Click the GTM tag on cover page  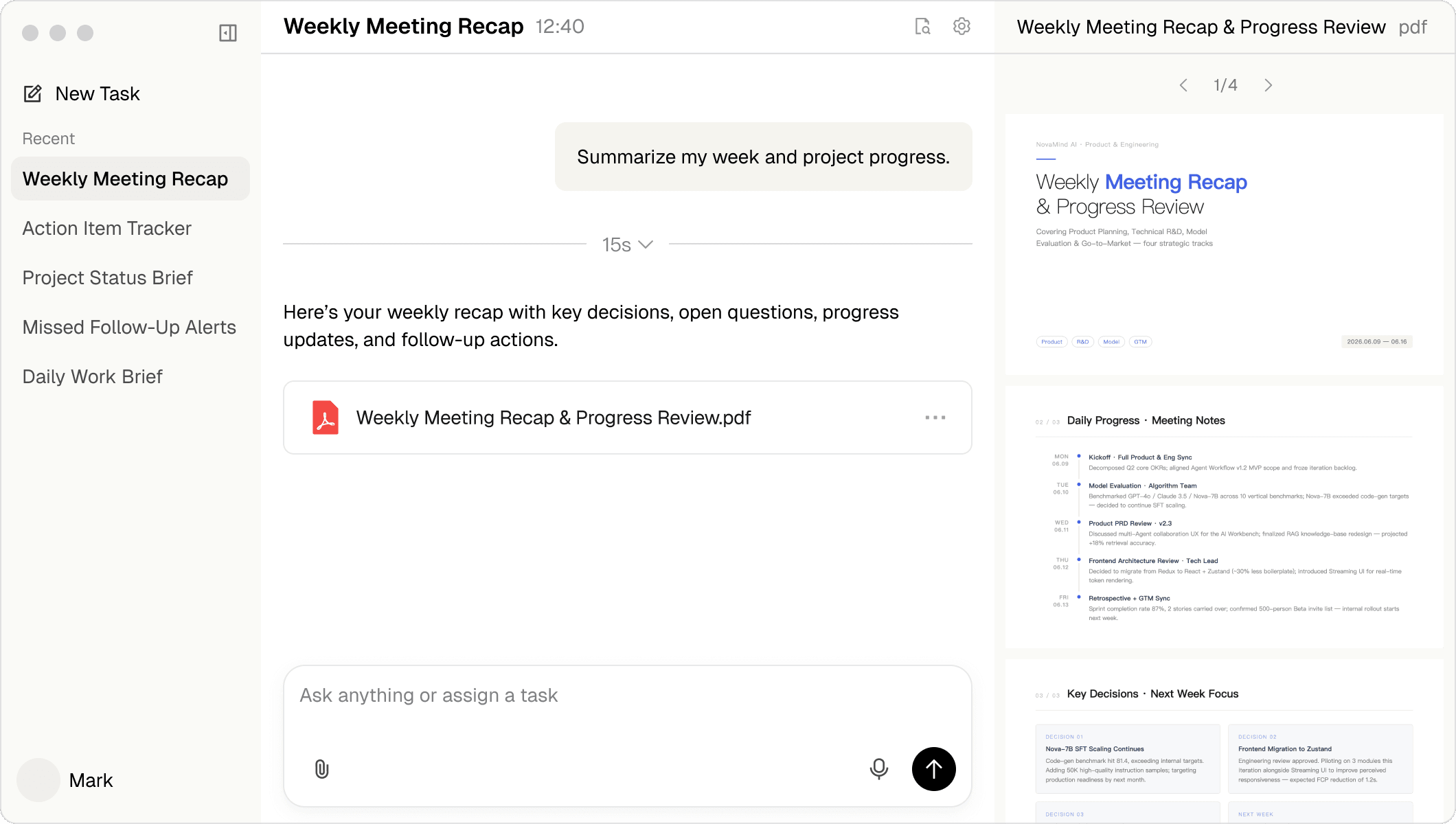pos(1140,341)
